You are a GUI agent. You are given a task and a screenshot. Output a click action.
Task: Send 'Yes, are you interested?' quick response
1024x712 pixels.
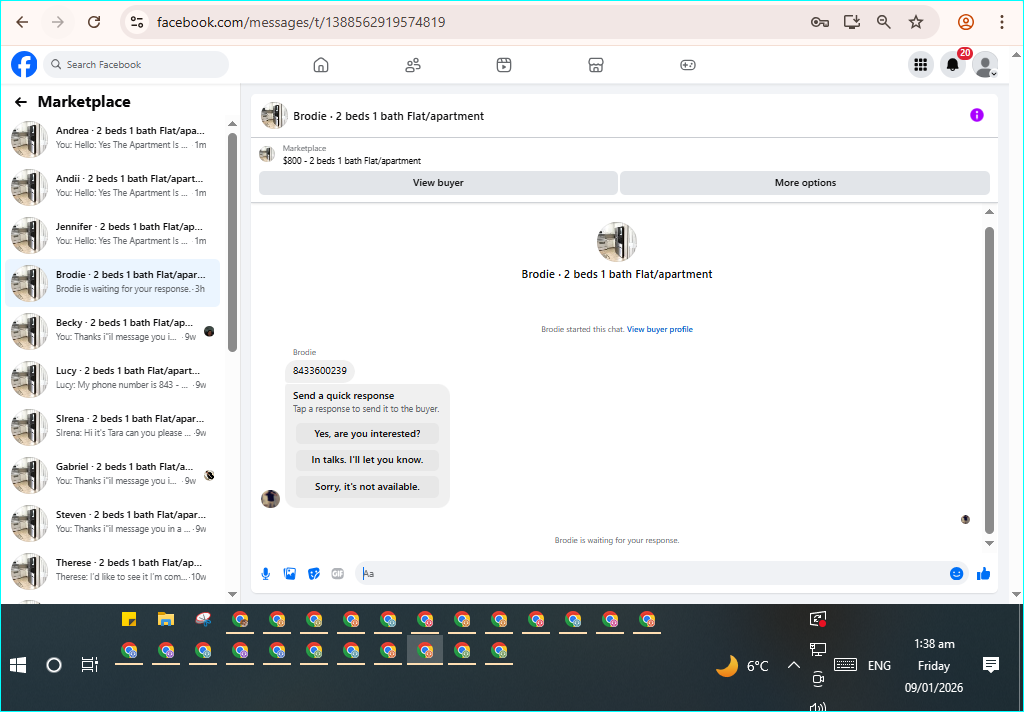click(x=367, y=433)
